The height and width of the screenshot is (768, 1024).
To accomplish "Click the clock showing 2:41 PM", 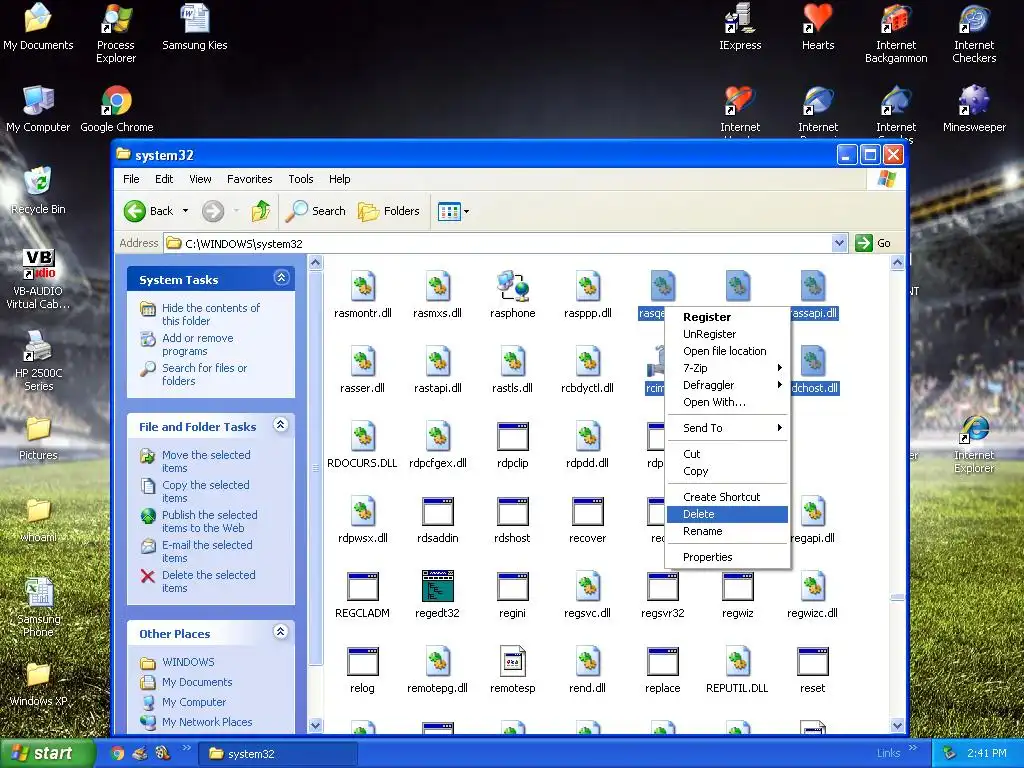I will (x=986, y=753).
